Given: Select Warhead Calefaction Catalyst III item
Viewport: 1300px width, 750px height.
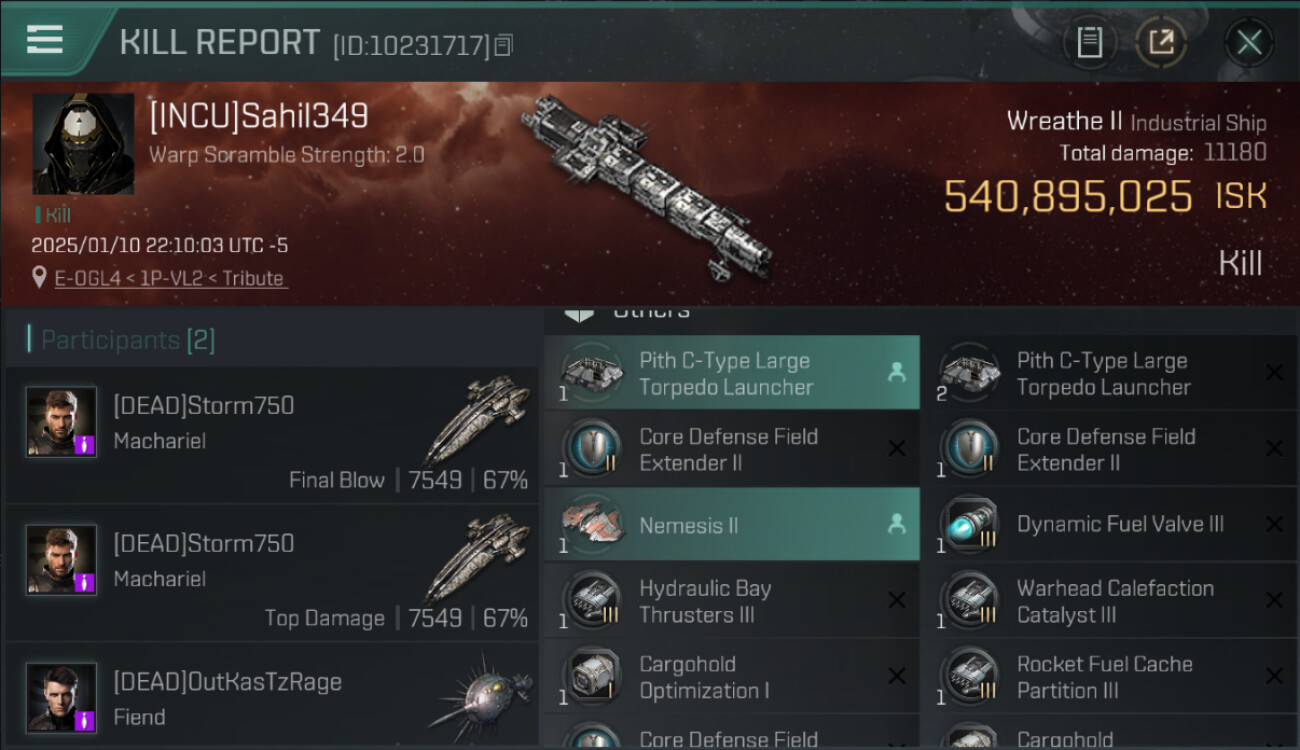Looking at the screenshot, I should (x=1110, y=600).
